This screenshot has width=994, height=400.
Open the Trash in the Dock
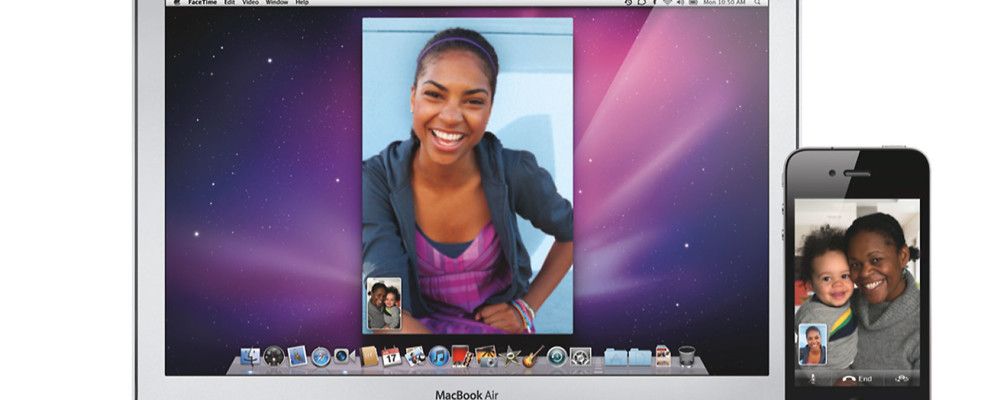(687, 356)
